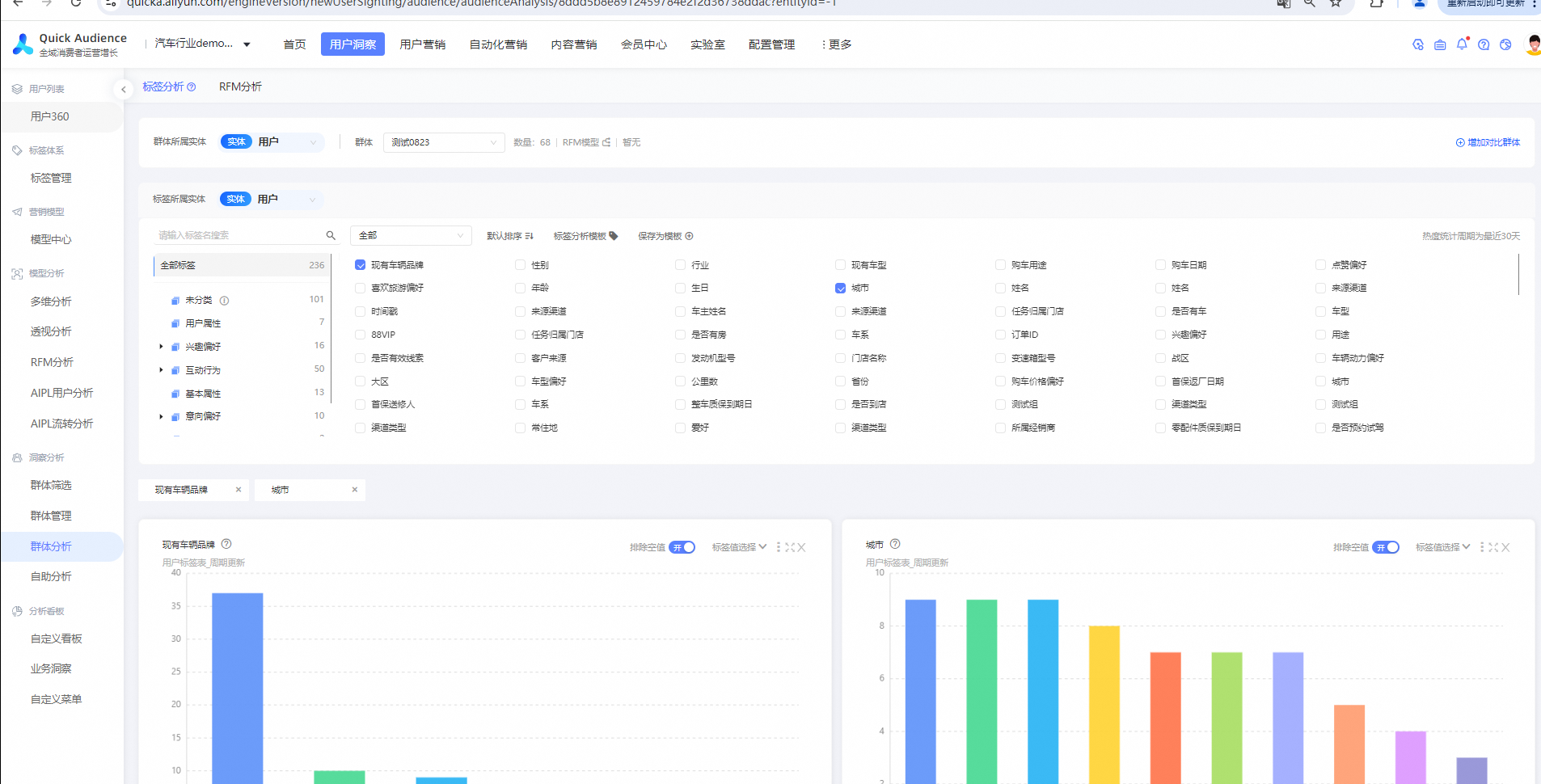Open 标签所属实体 用户 dropdown

coord(272,200)
